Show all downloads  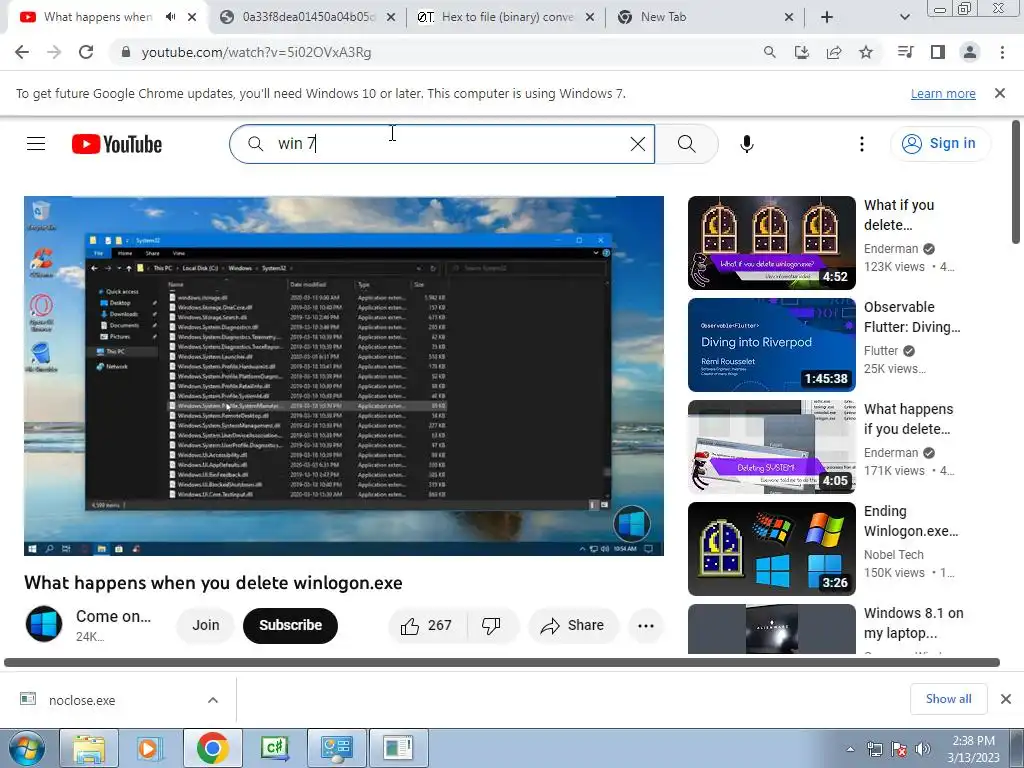coord(948,699)
